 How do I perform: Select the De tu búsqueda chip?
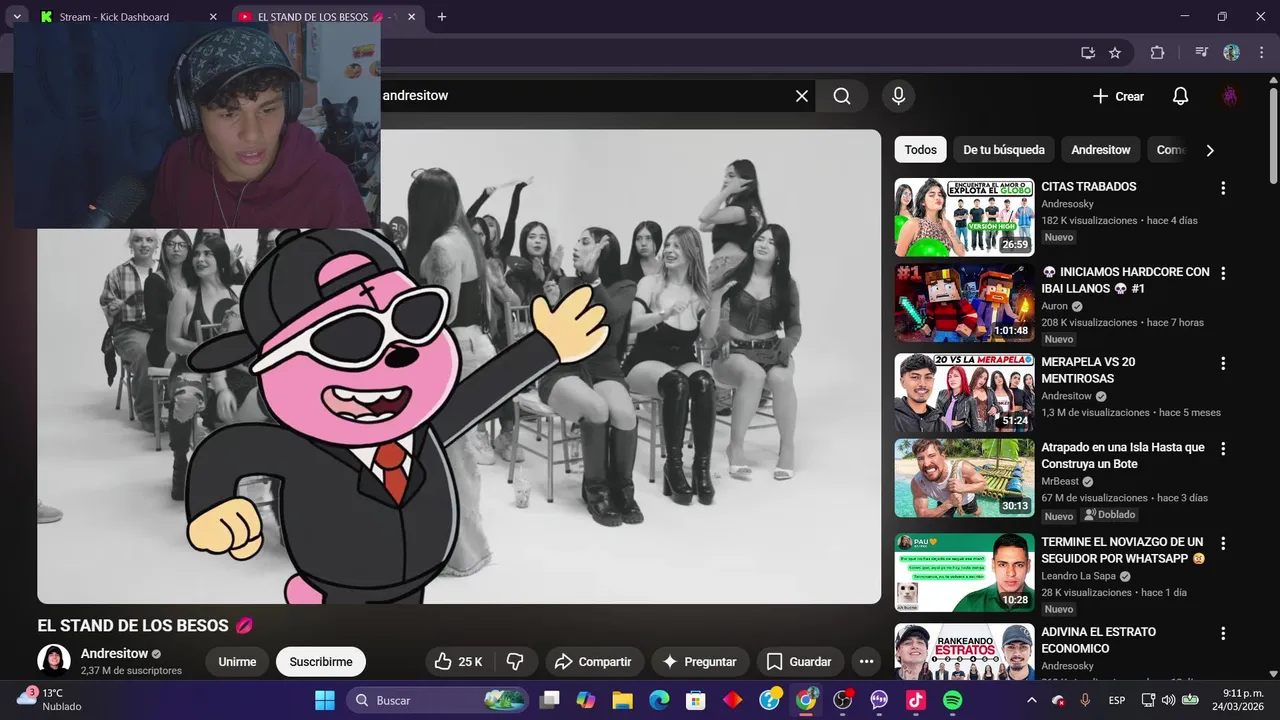click(1003, 150)
